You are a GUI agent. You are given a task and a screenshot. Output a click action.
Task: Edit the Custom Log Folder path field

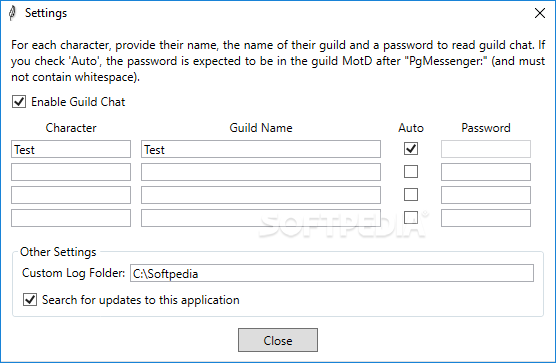pos(332,273)
